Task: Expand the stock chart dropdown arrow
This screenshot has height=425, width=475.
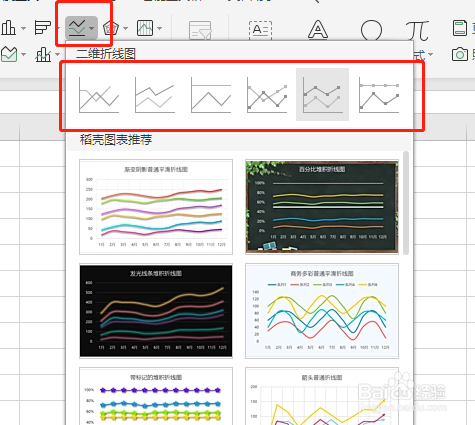Action: pos(160,28)
